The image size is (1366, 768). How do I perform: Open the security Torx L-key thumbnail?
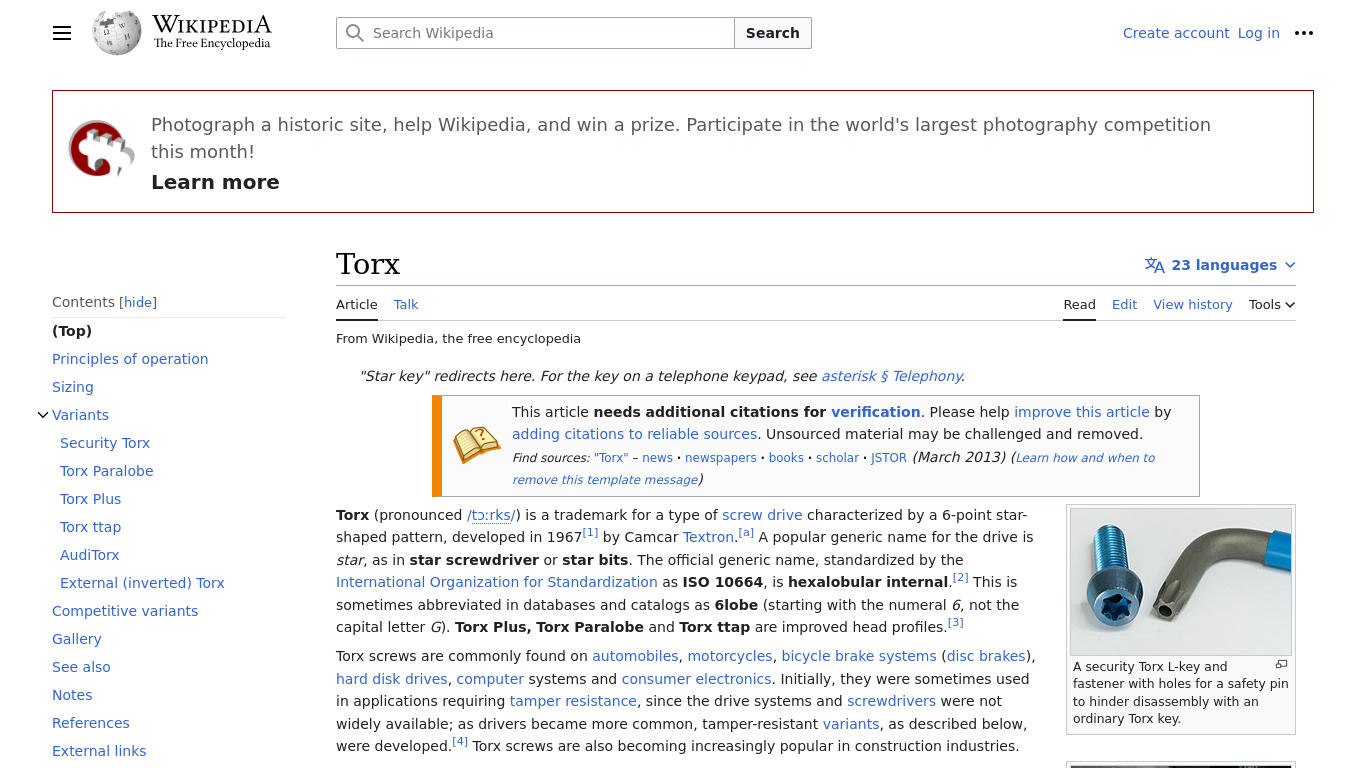(x=1181, y=582)
